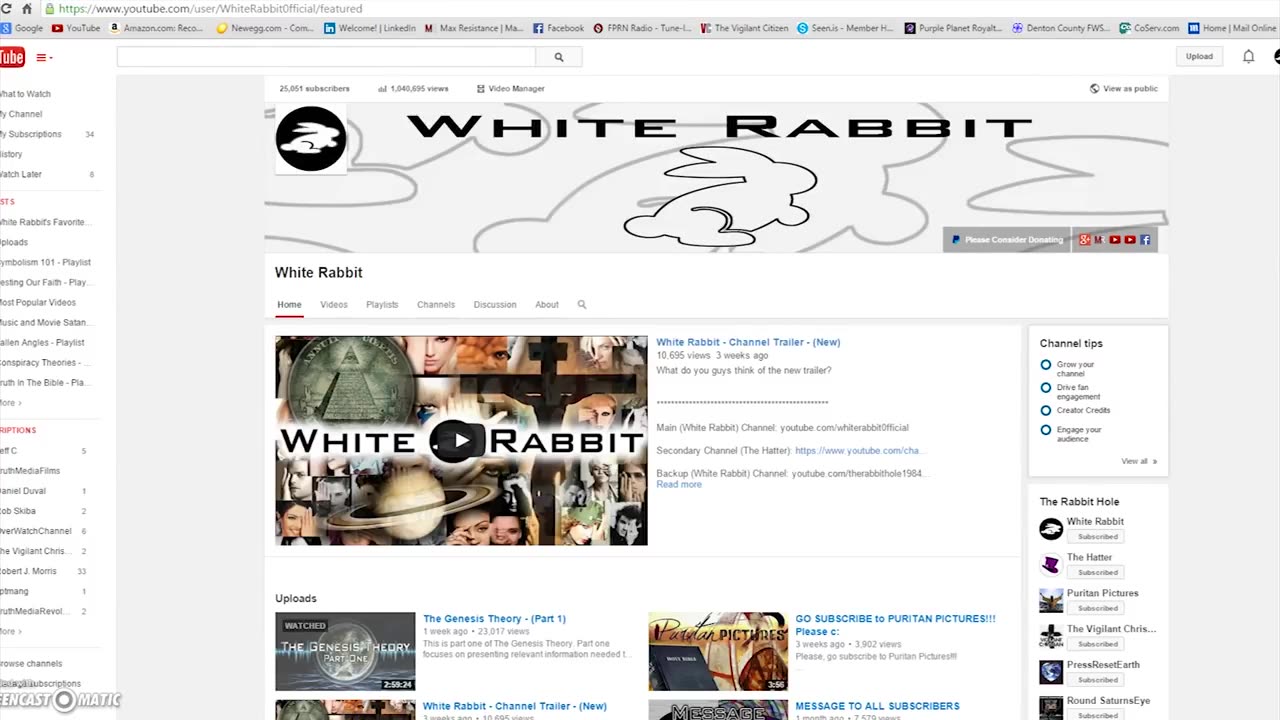This screenshot has height=720, width=1280.
Task: Open MESSAGE TO ALL SUBSCRIBERS video title
Action: pyautogui.click(x=877, y=706)
